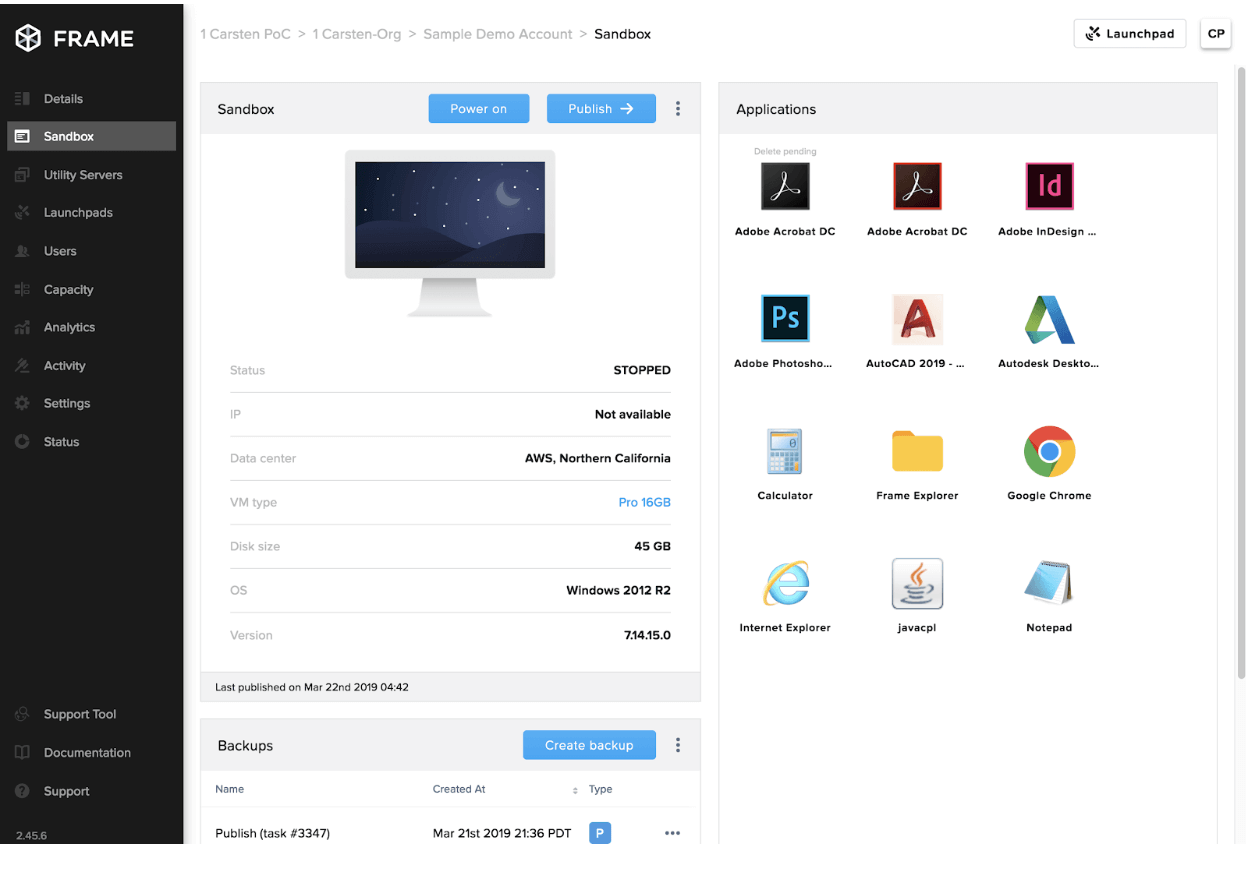Viewport: 1246px width, 874px height.
Task: Open options for Publish task #3347 backup
Action: (672, 833)
